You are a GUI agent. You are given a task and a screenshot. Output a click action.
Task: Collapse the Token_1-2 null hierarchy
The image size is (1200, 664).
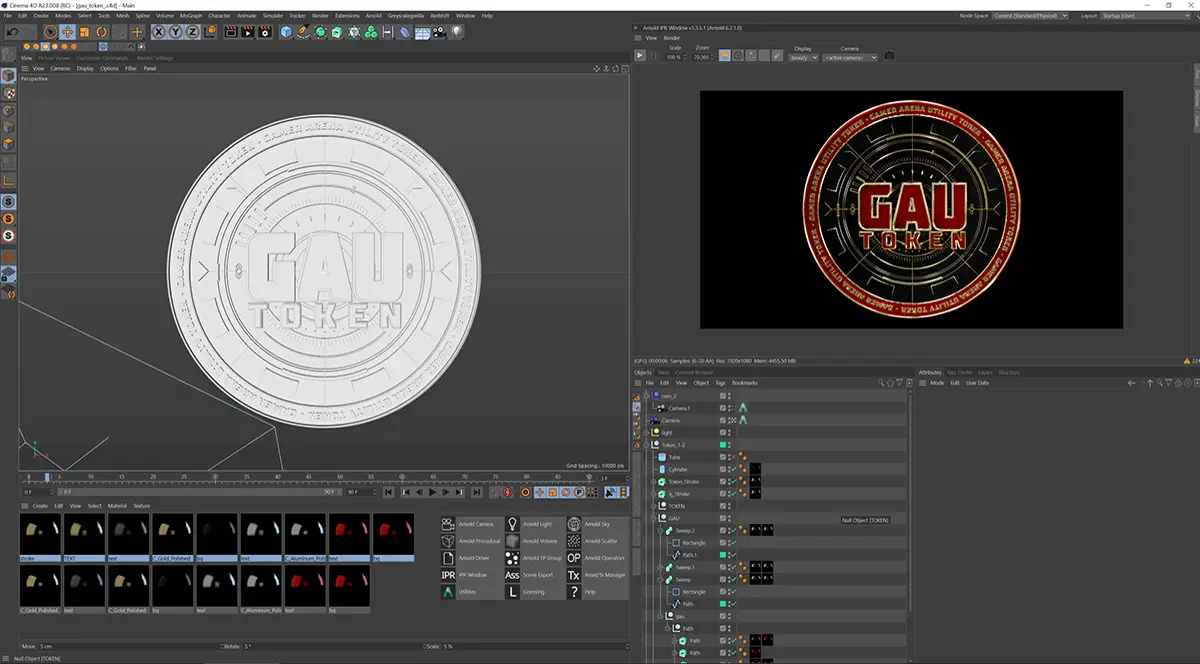click(x=646, y=445)
